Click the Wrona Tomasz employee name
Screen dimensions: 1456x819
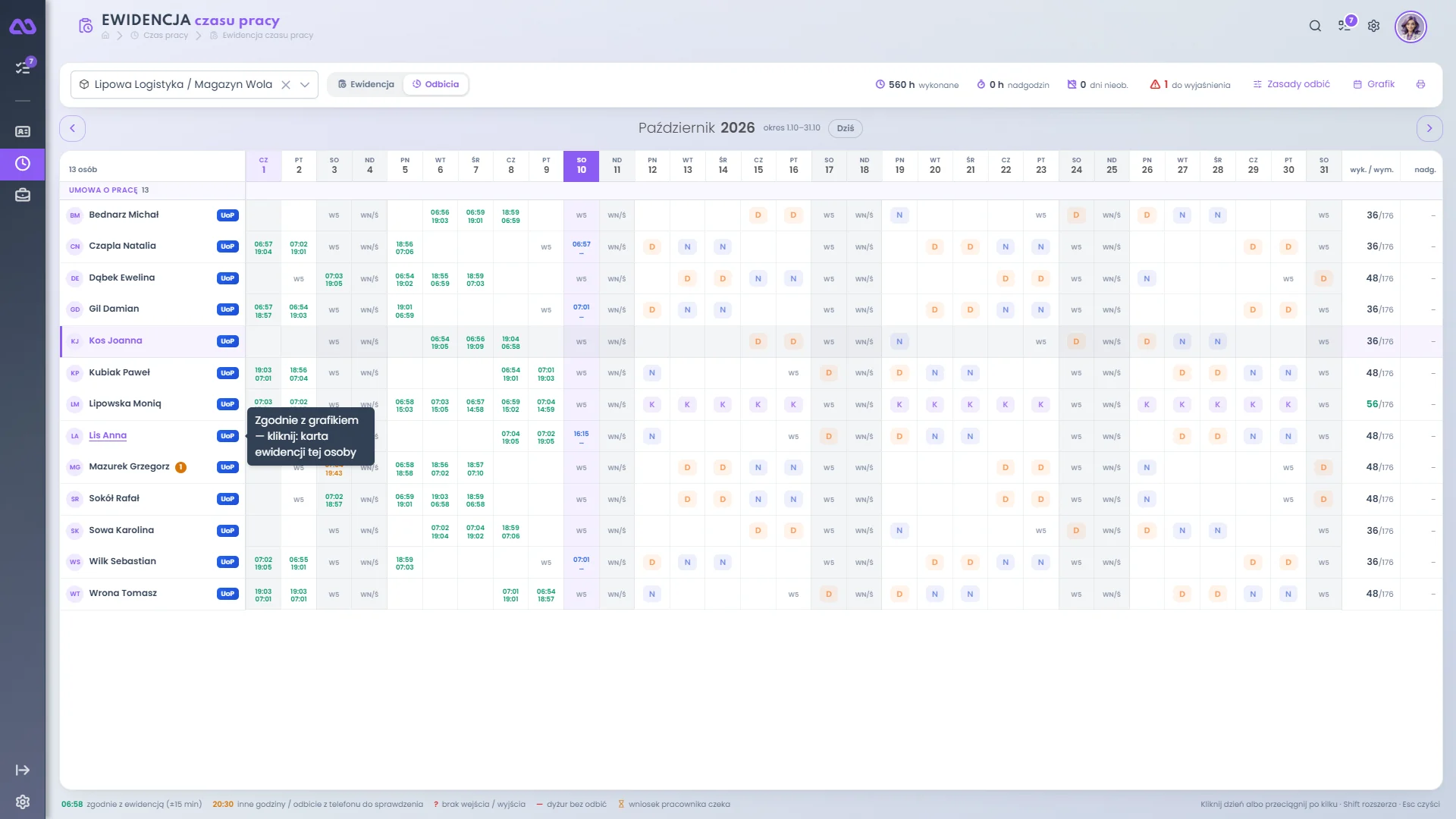pyautogui.click(x=123, y=593)
